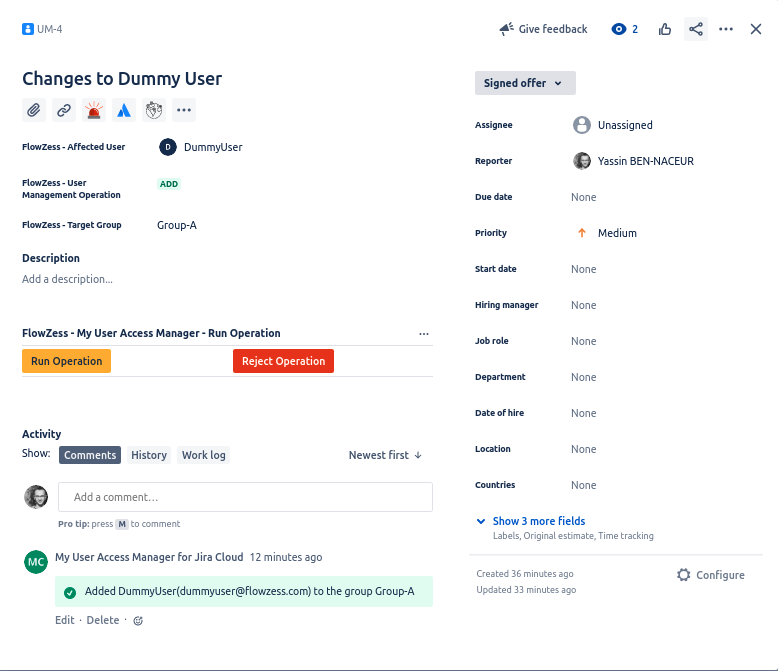Edit the Countries None value
Viewport: 778px width, 671px height.
pyautogui.click(x=584, y=485)
